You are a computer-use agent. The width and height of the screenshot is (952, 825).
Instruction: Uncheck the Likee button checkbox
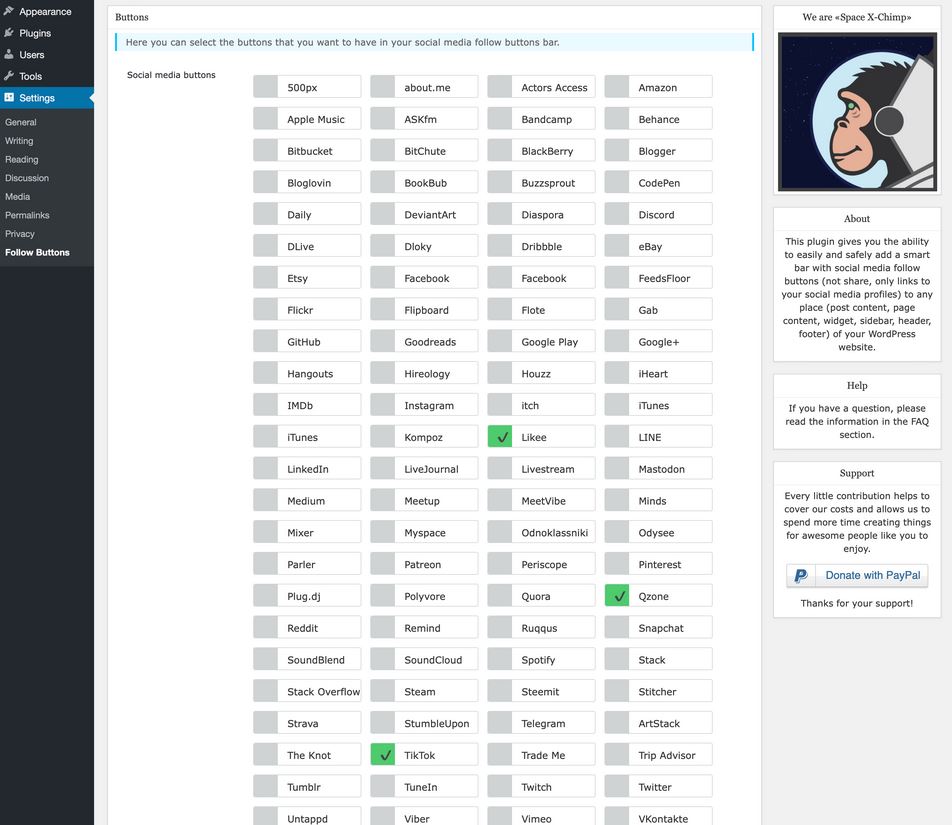[x=500, y=436]
